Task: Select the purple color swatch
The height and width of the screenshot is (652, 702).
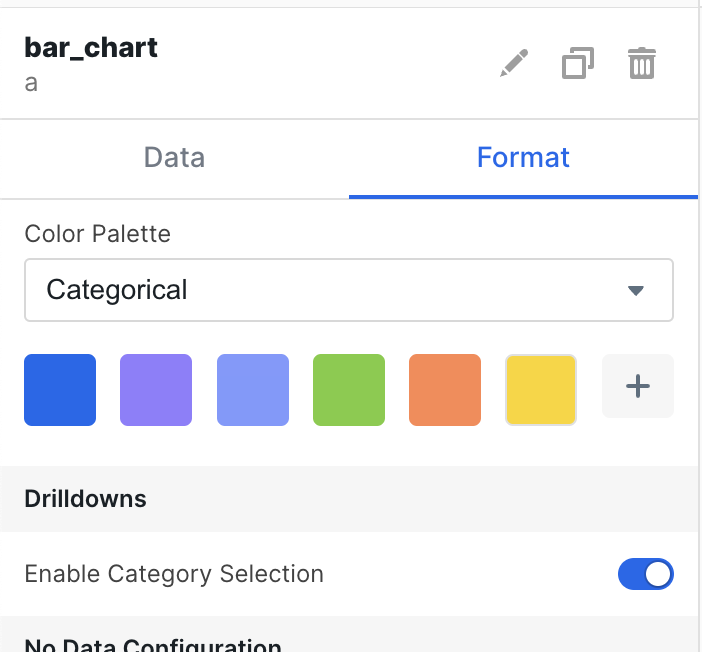Action: 156,390
